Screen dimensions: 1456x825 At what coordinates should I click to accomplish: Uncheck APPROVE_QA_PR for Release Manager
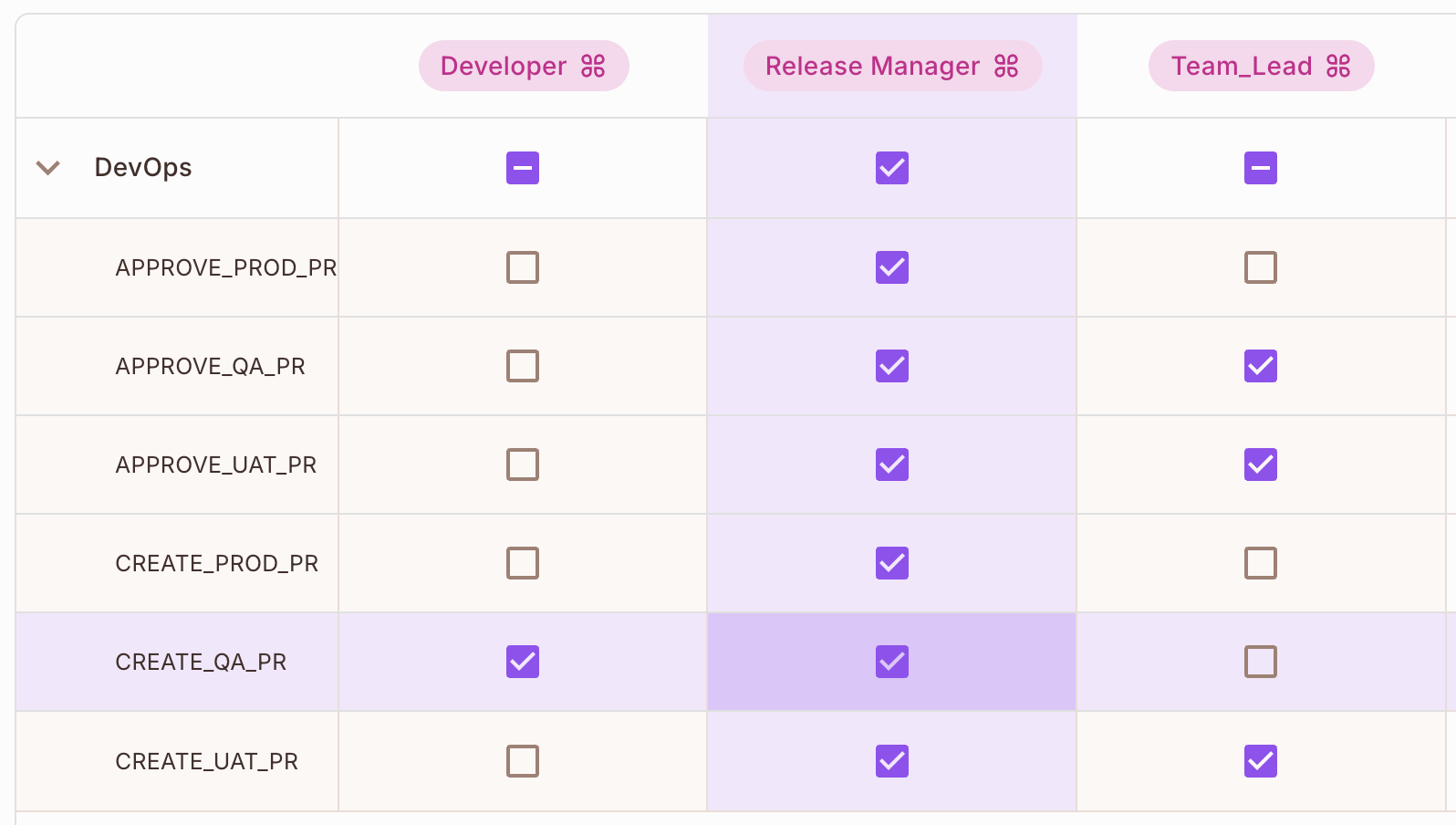[892, 366]
